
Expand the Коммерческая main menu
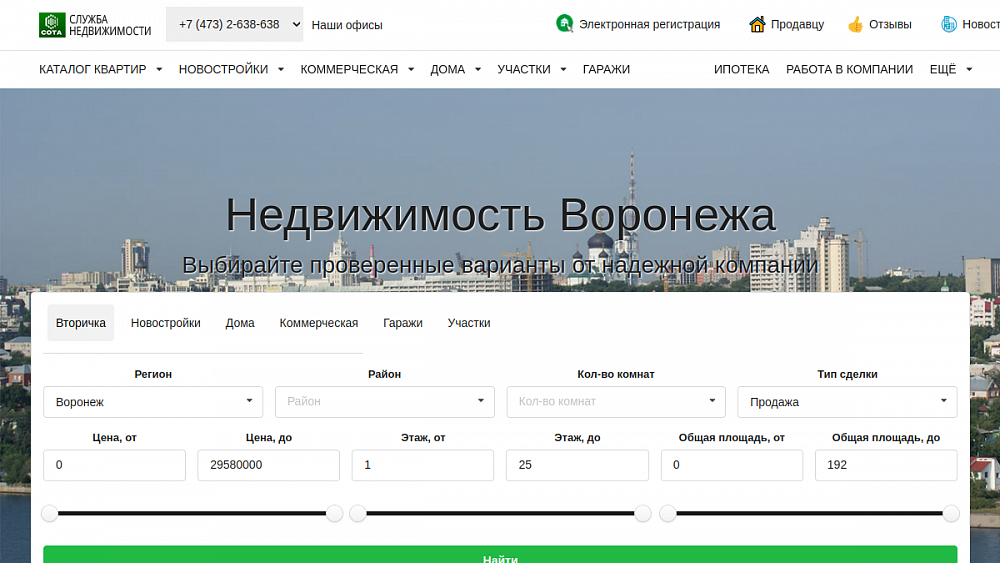357,69
